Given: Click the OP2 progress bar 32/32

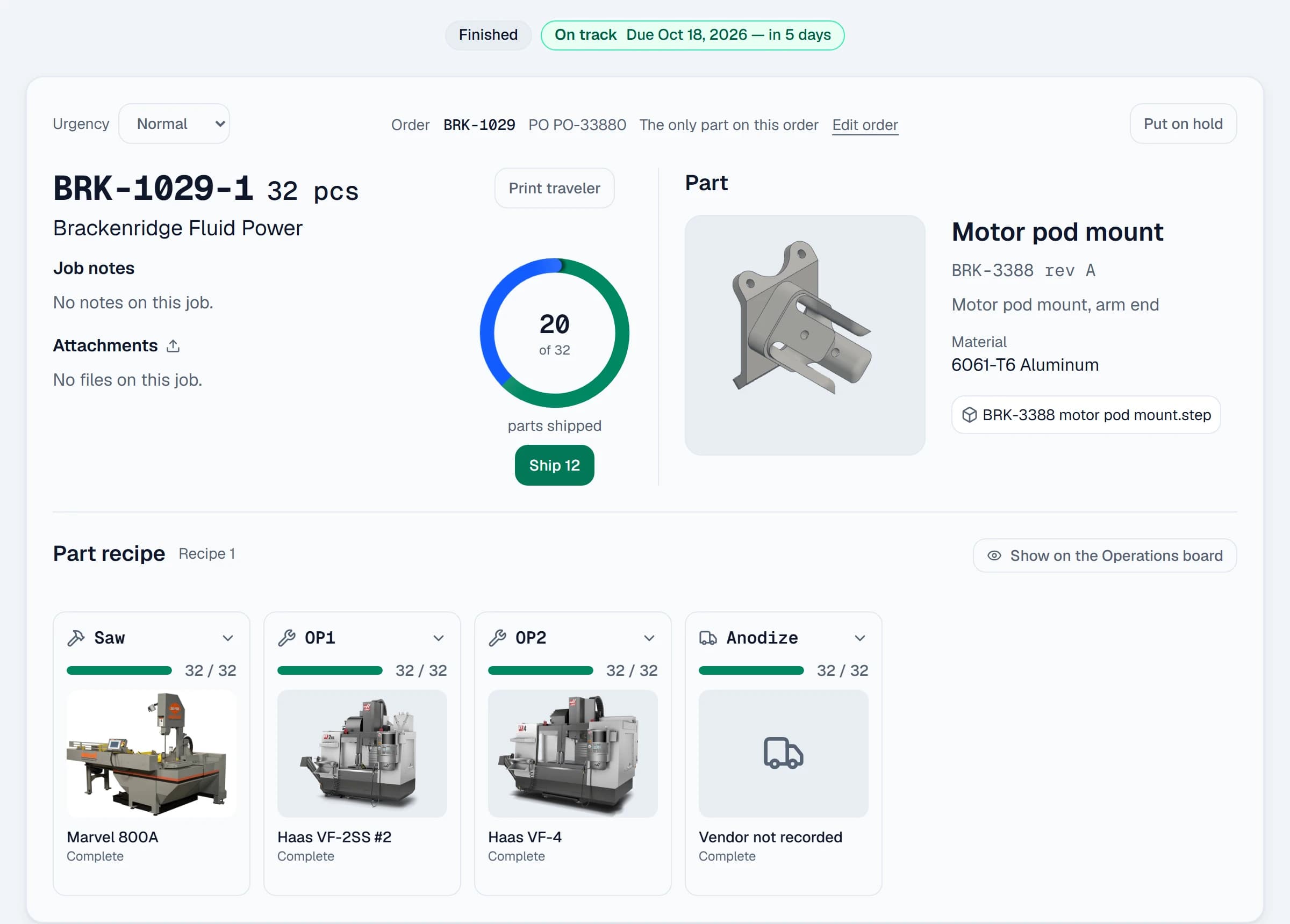Looking at the screenshot, I should click(x=540, y=670).
